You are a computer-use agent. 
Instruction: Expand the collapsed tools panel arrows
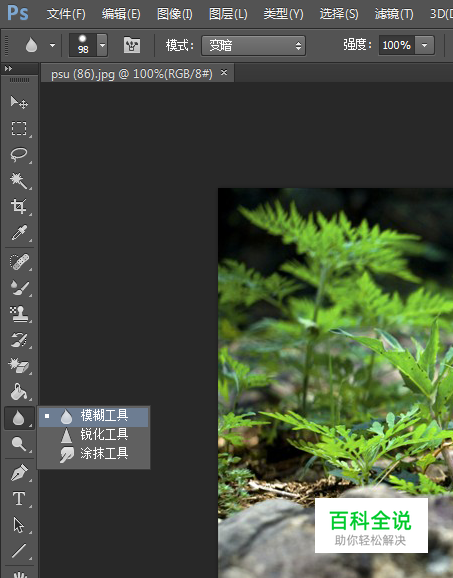[x=8, y=69]
